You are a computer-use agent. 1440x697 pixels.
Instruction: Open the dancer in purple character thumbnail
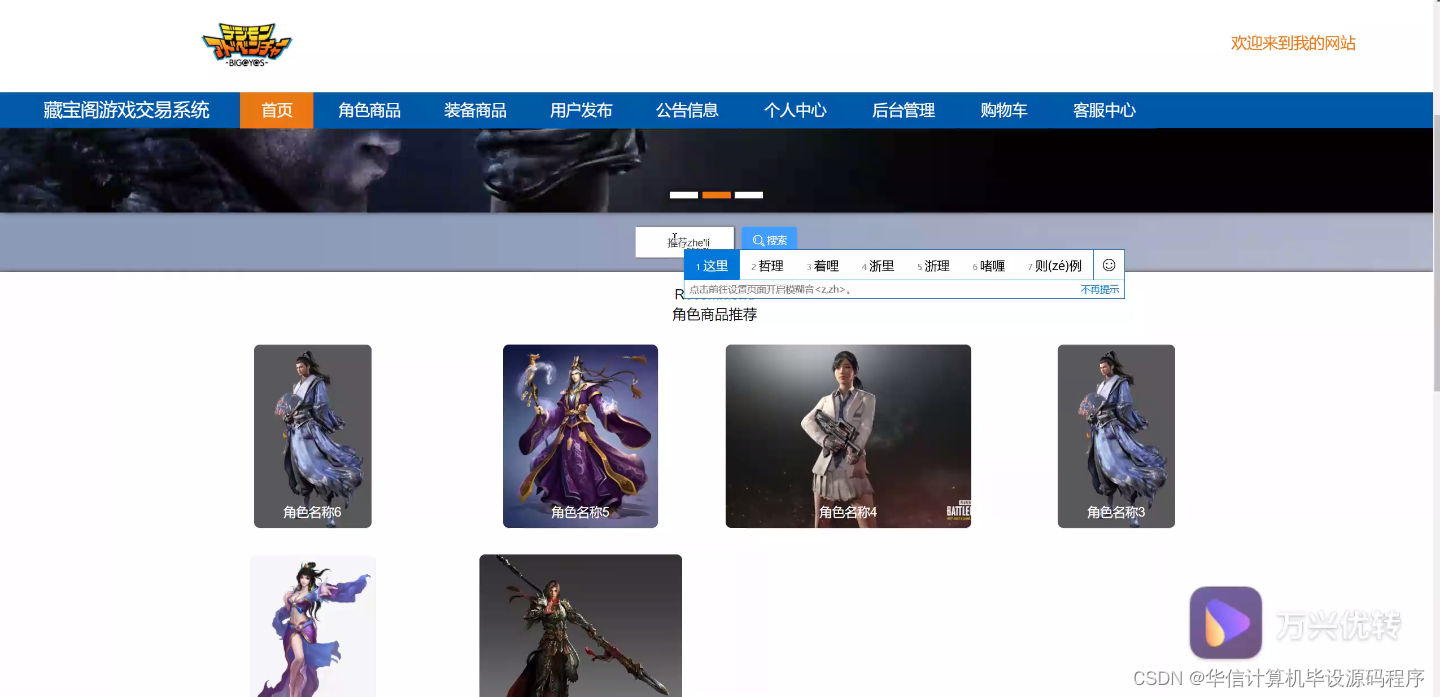pyautogui.click(x=313, y=626)
